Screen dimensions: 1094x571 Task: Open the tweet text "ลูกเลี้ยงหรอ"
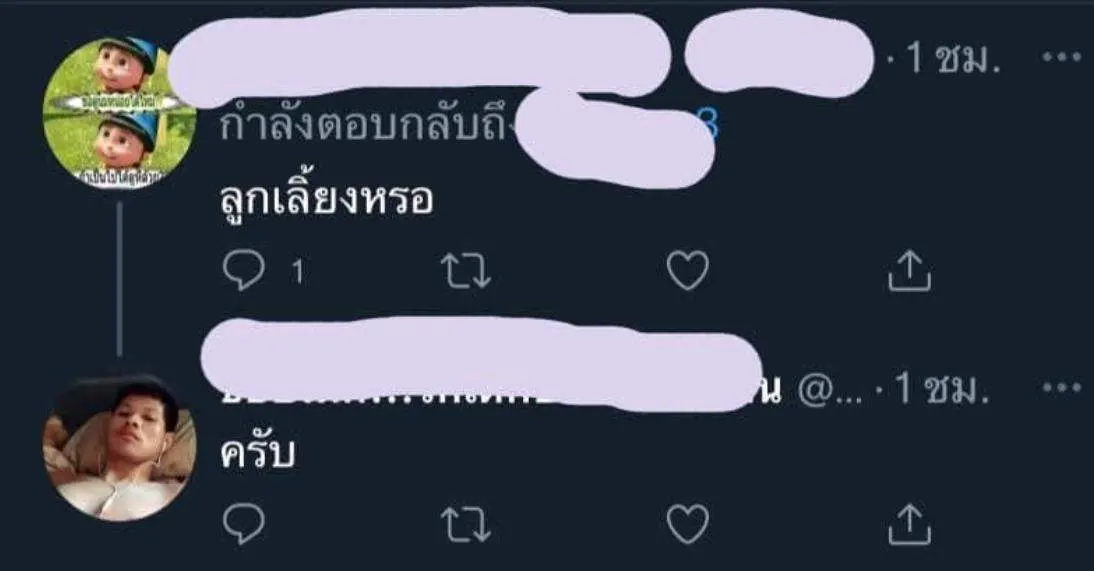[327, 200]
